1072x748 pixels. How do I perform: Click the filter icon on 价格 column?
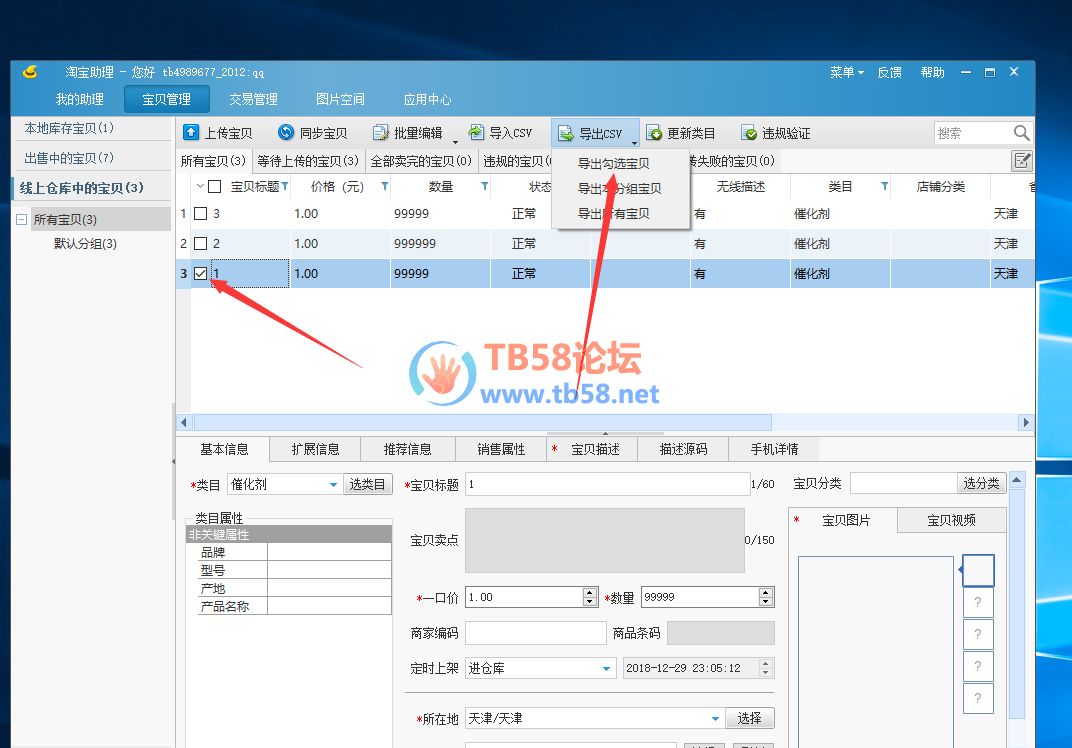[x=385, y=187]
